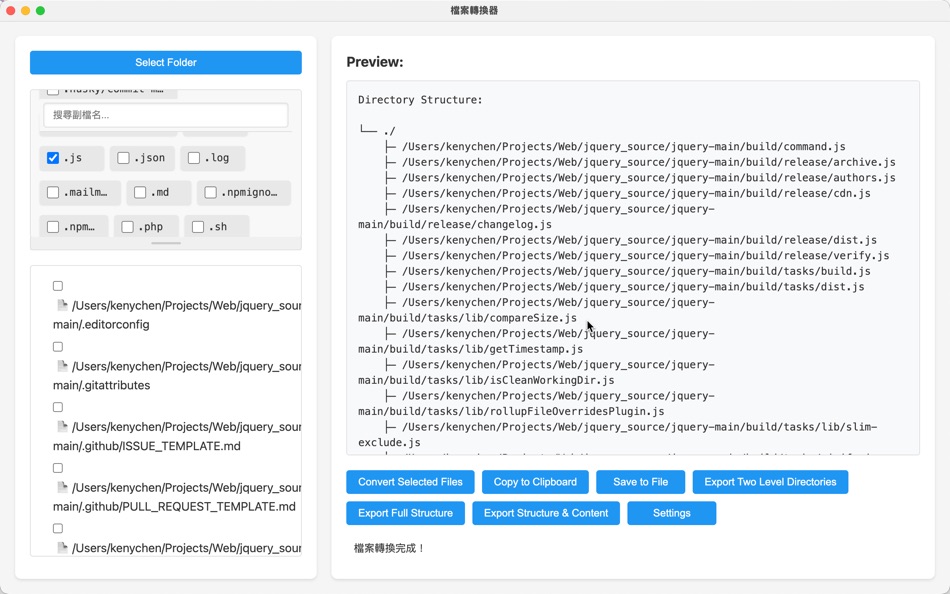Screen dimensions: 950x594
Task: Tick the .md extension checkbox
Action: point(140,192)
